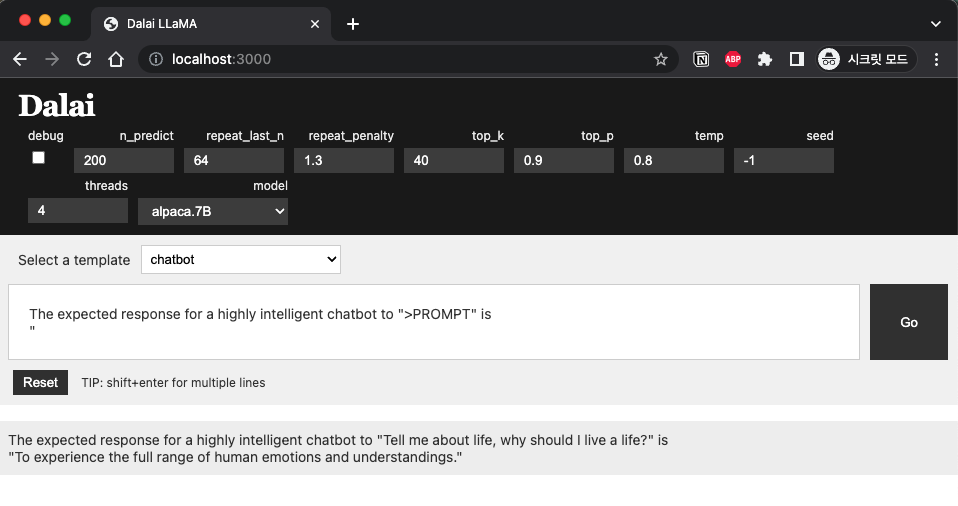The width and height of the screenshot is (958, 506).
Task: Close the Dalai LLaMA tab
Action: (x=315, y=24)
